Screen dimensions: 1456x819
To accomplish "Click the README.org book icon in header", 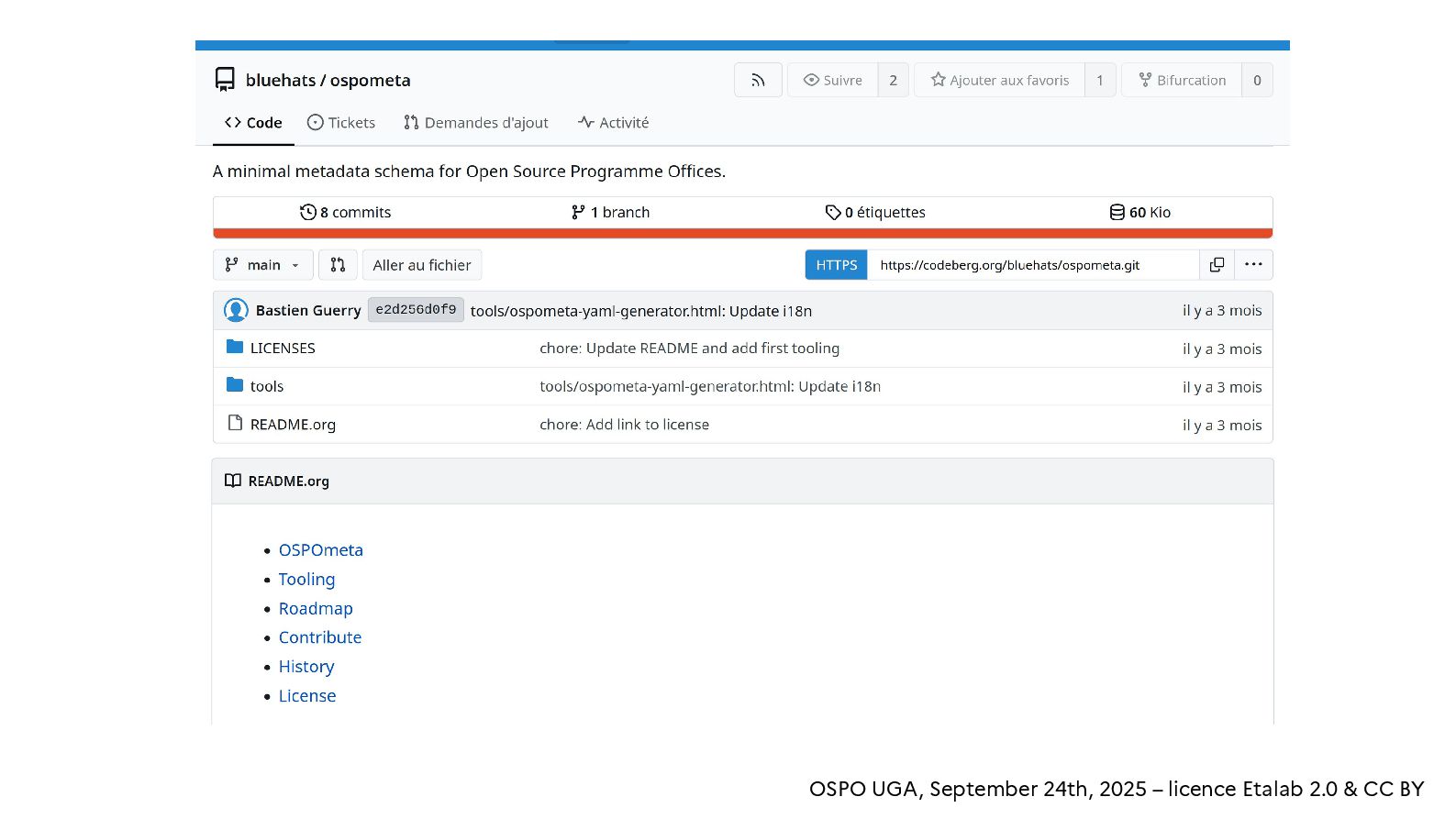I will (233, 481).
